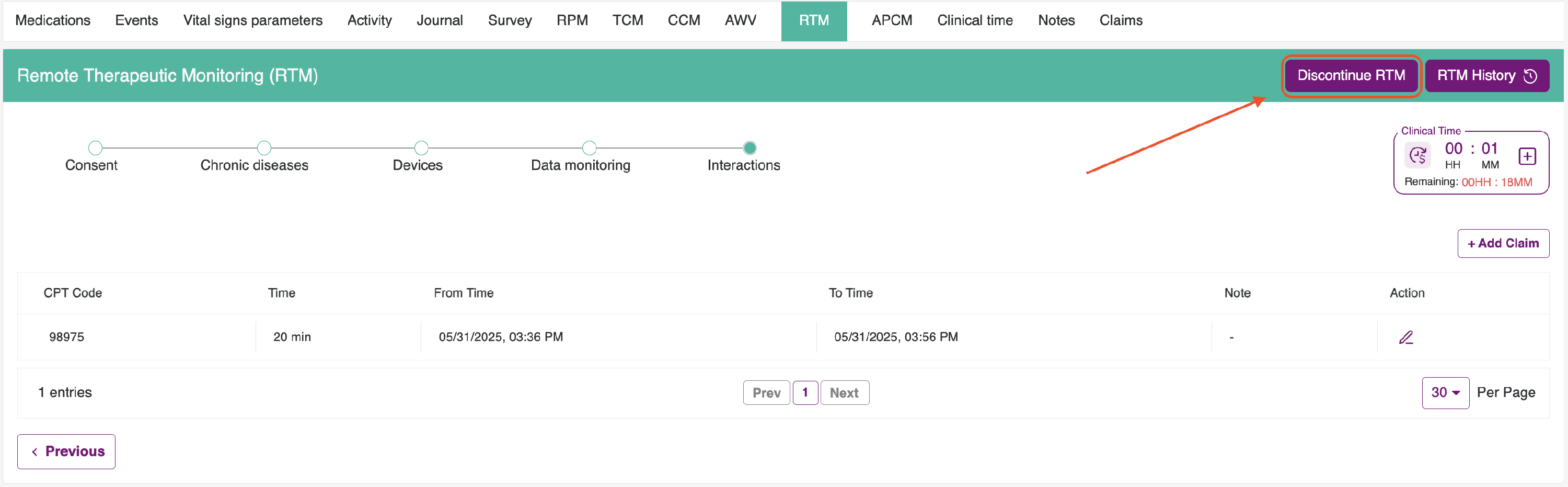Click the 05/31/2025, 03:36 PM cell

tap(501, 337)
